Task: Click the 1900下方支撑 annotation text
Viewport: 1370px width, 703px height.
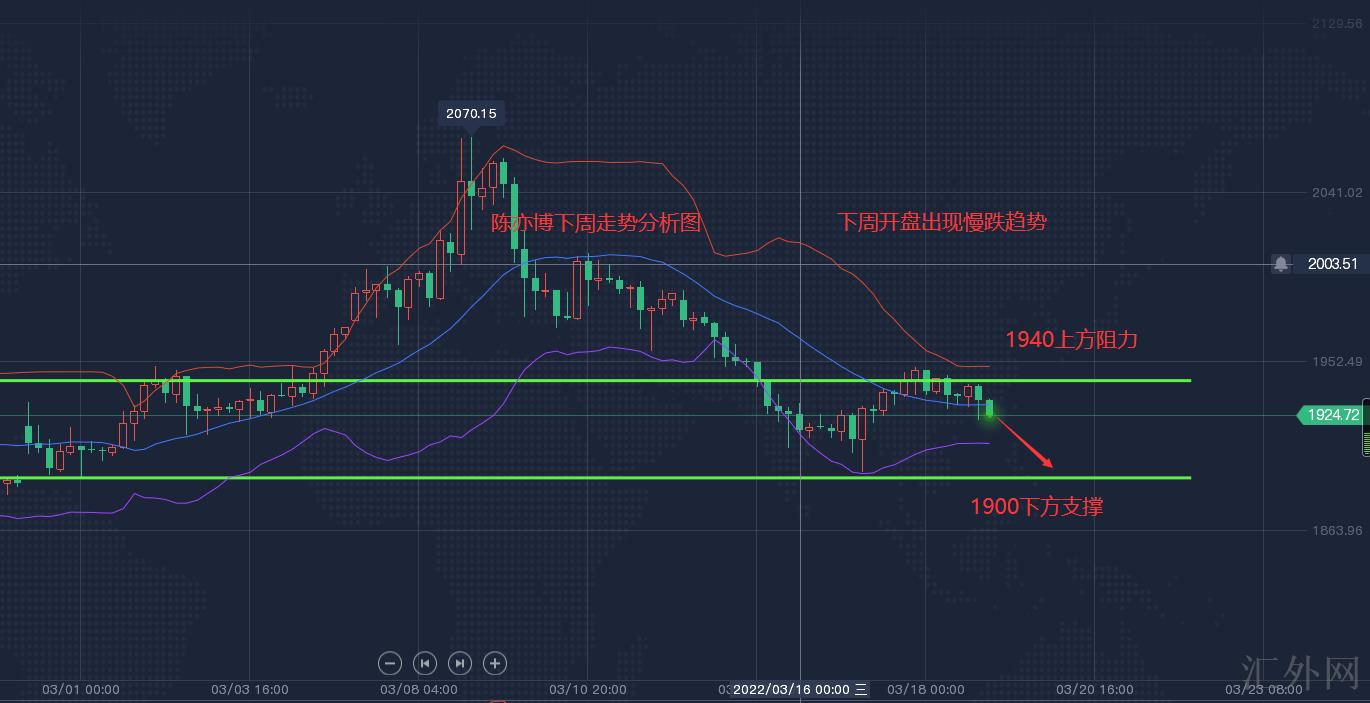Action: click(x=1036, y=507)
